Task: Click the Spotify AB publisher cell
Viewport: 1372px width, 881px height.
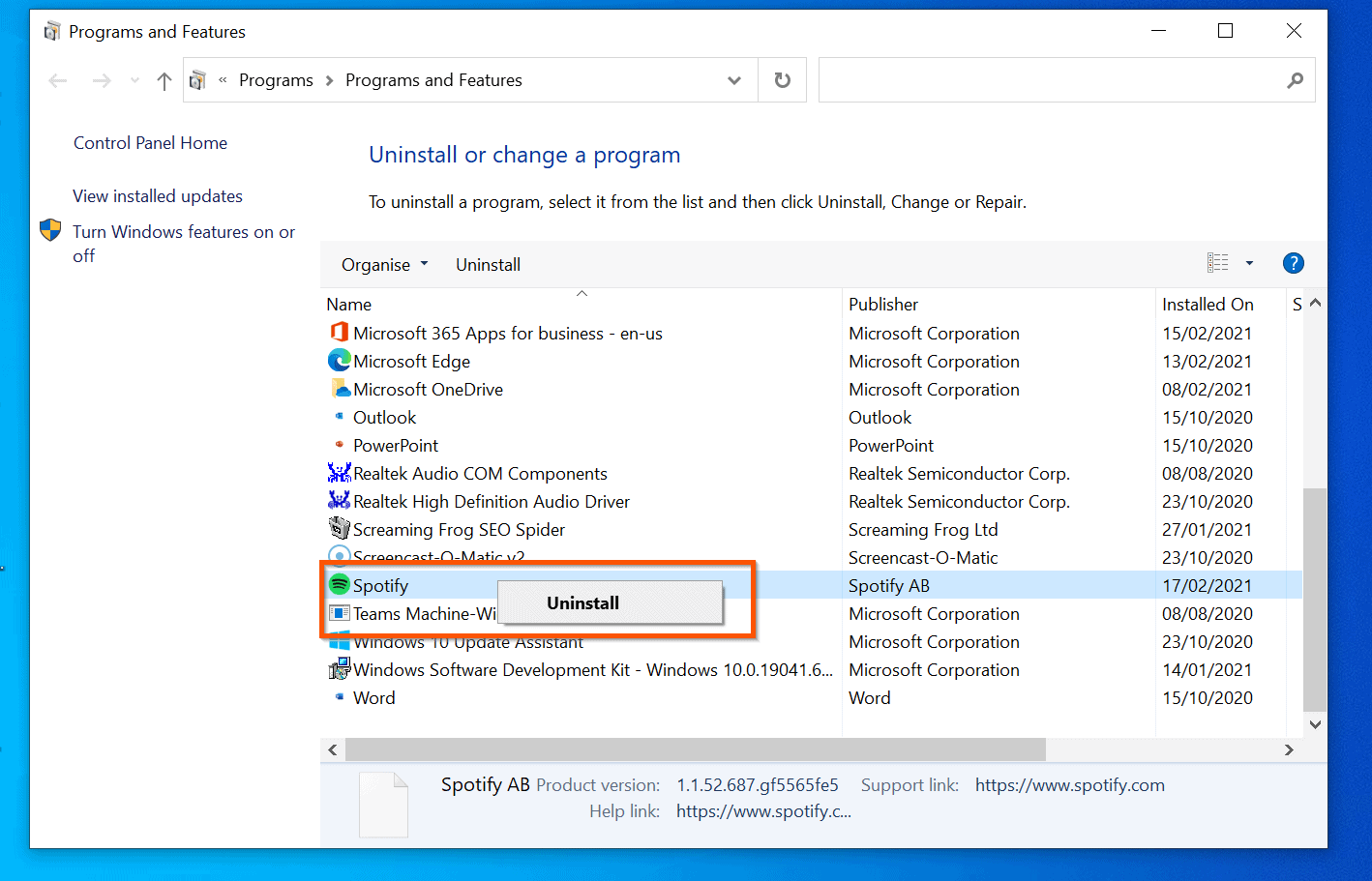Action: tap(888, 585)
